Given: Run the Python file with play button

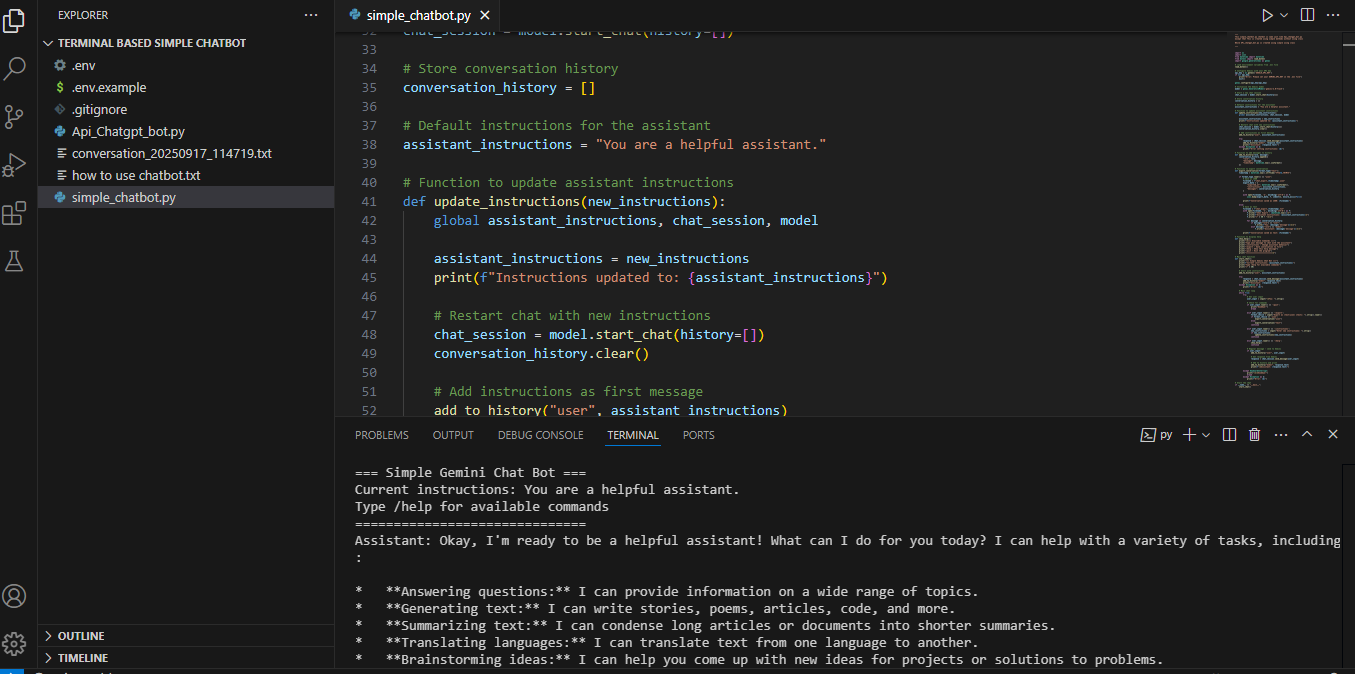Looking at the screenshot, I should (1267, 15).
